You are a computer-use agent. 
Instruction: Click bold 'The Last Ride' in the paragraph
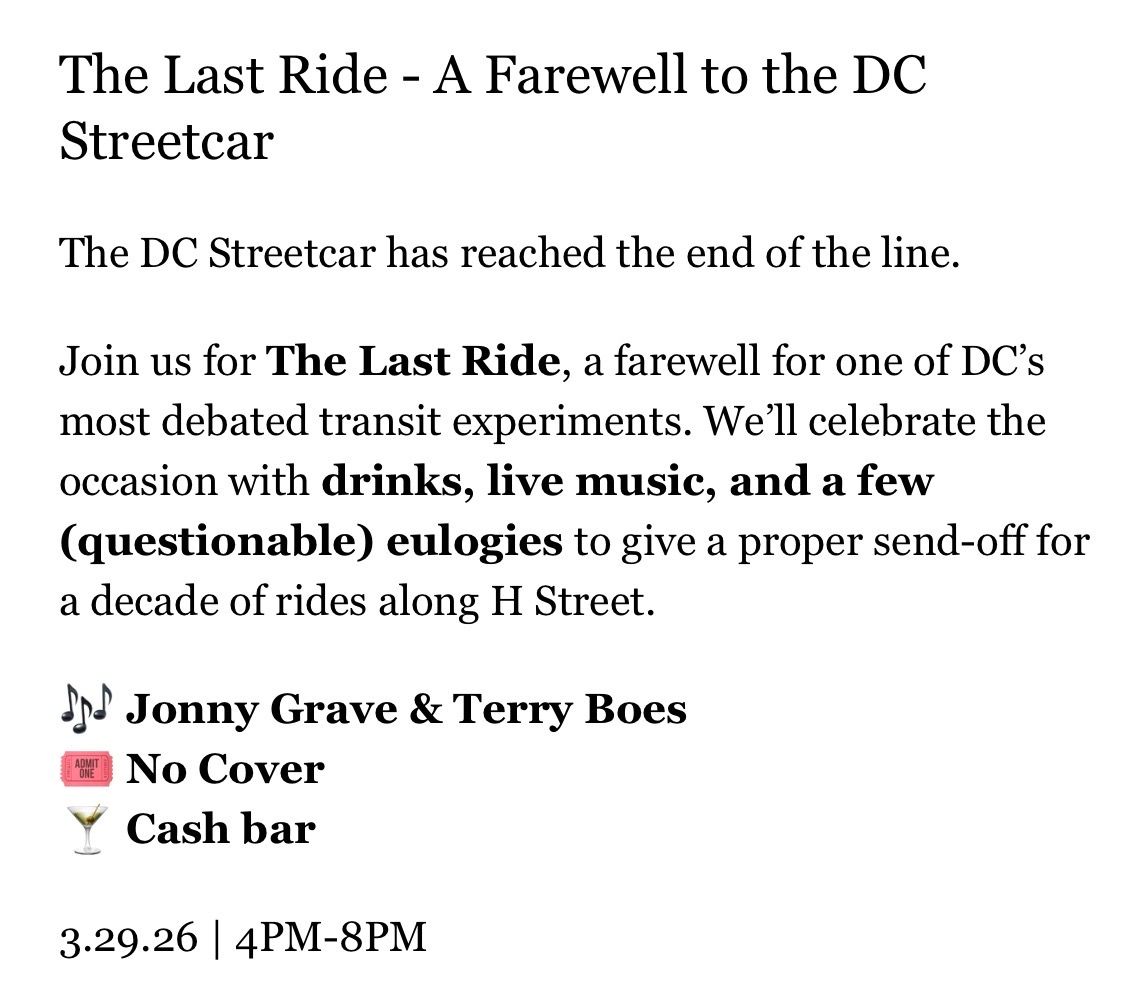[x=410, y=361]
